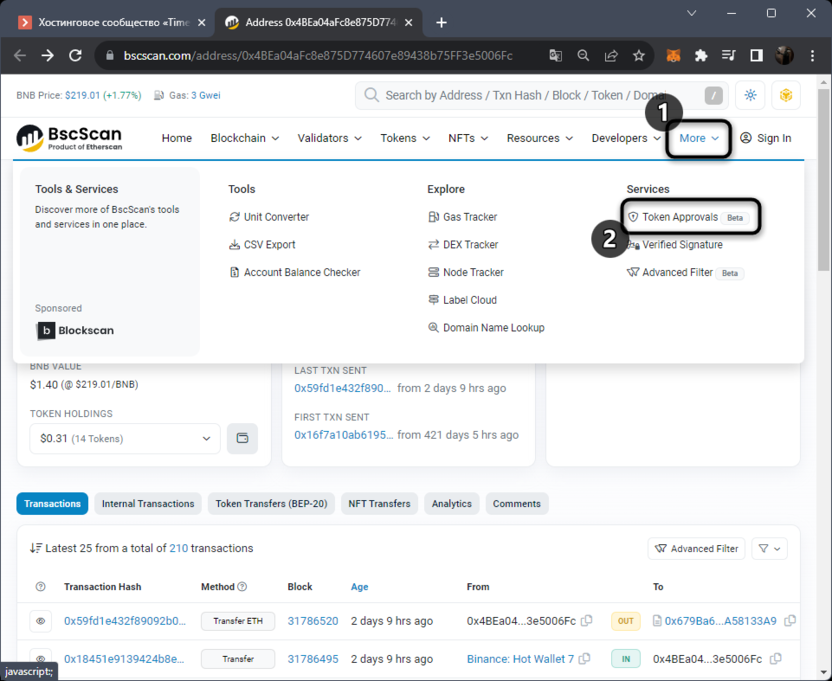
Task: Click the wallet icon beside token holdings
Action: (x=242, y=438)
